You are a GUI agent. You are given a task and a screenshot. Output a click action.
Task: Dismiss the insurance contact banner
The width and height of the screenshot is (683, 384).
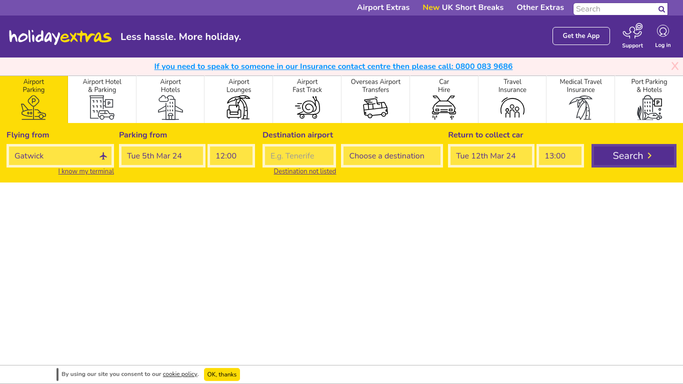[675, 66]
